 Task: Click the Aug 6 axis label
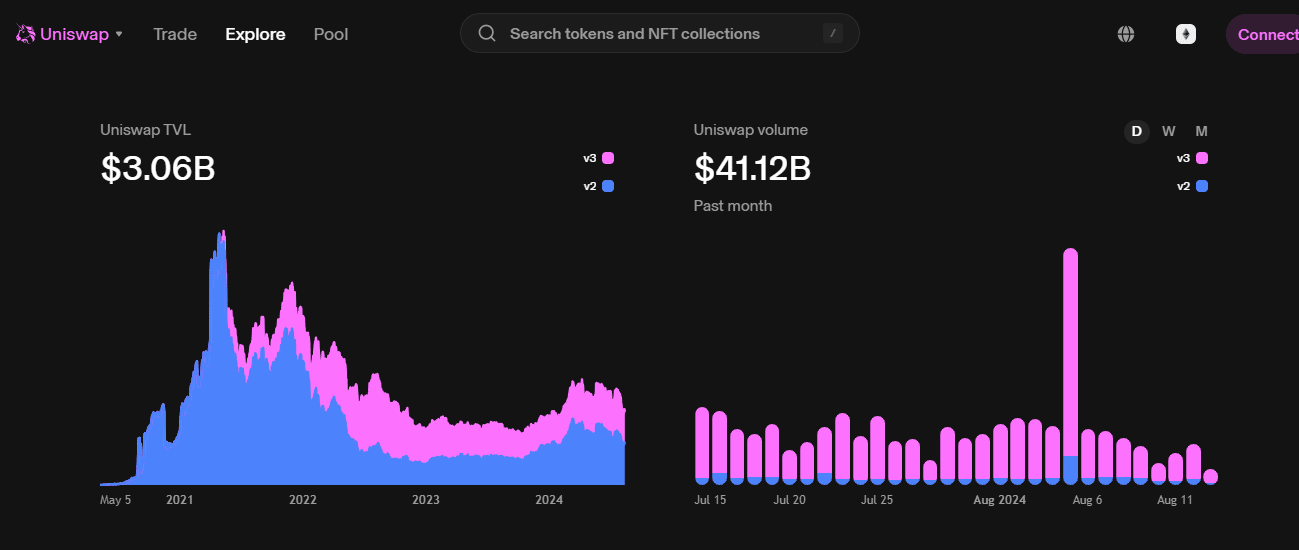(x=1087, y=500)
